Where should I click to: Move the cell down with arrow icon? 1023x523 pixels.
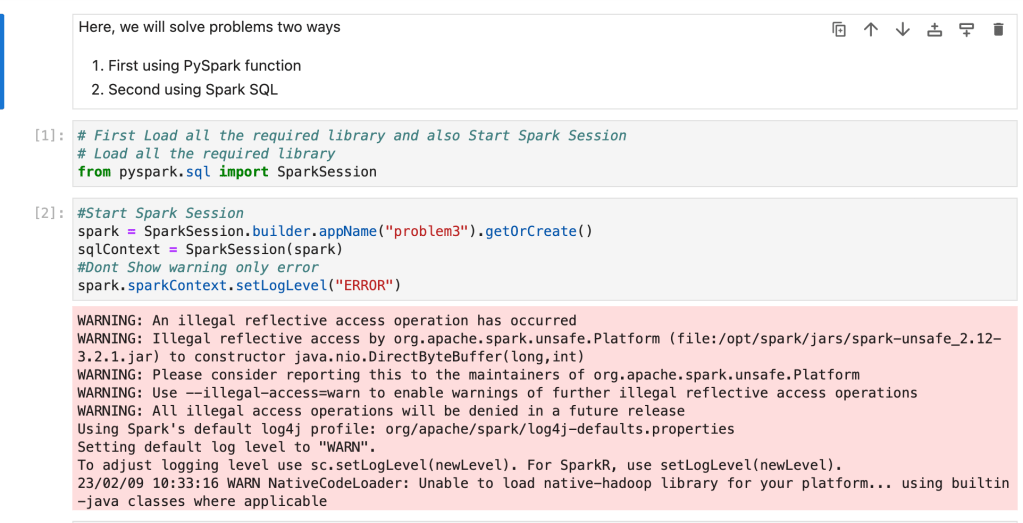pos(903,30)
